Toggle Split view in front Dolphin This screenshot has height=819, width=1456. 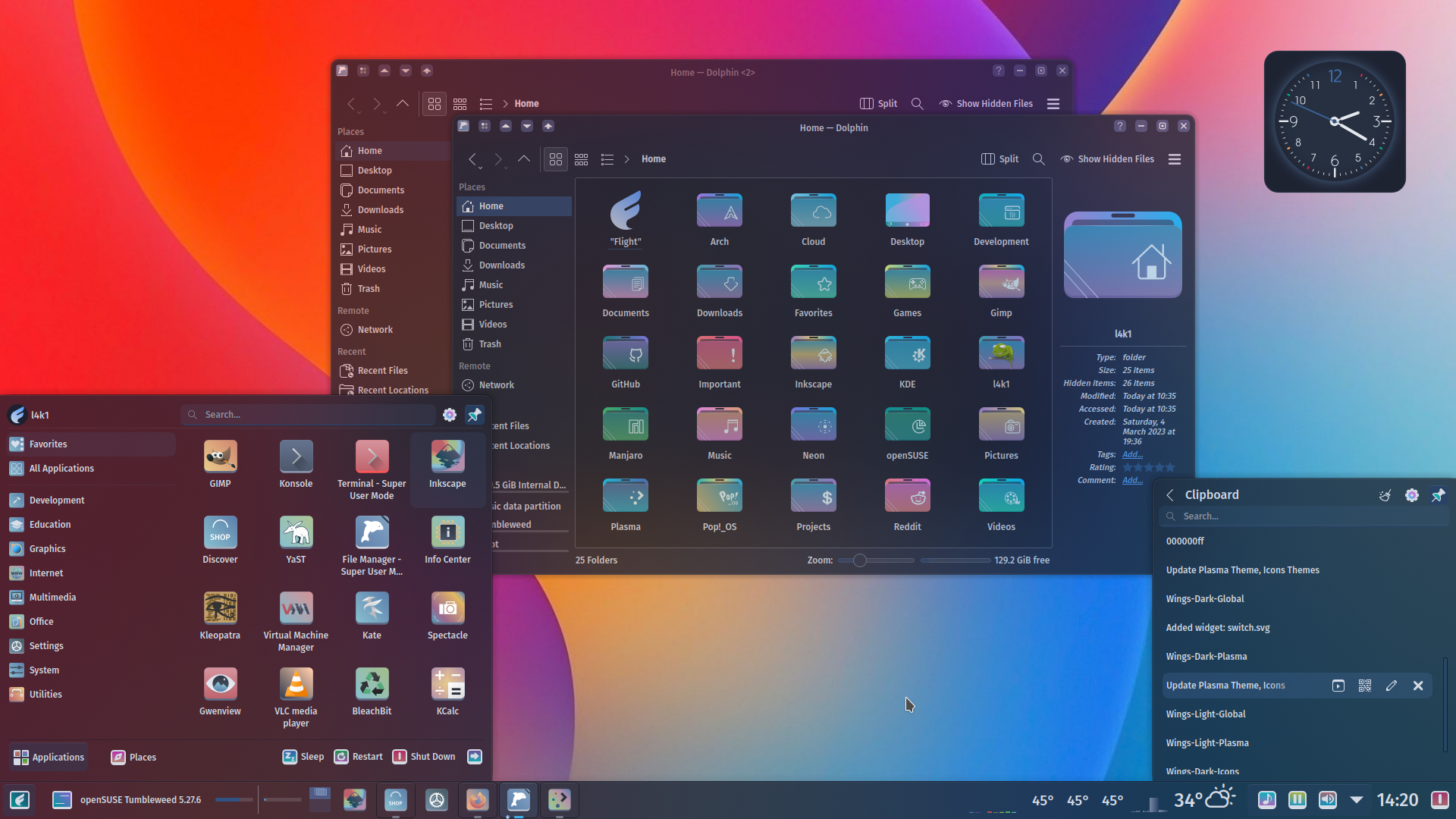click(999, 159)
